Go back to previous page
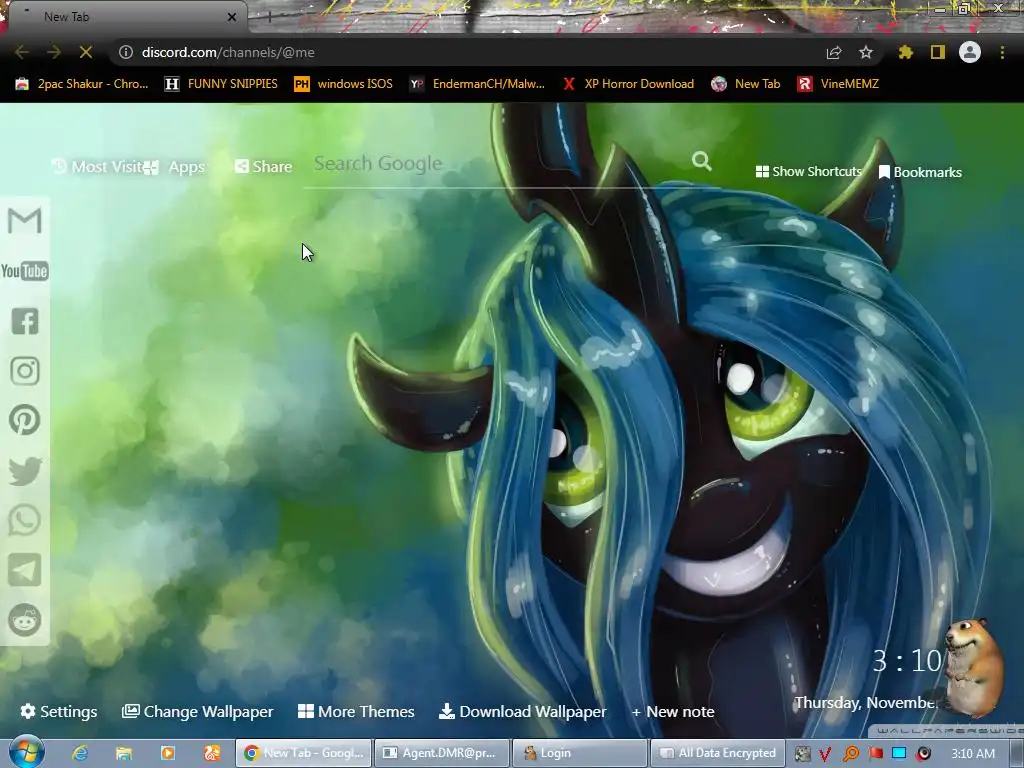The image size is (1024, 768). click(22, 52)
